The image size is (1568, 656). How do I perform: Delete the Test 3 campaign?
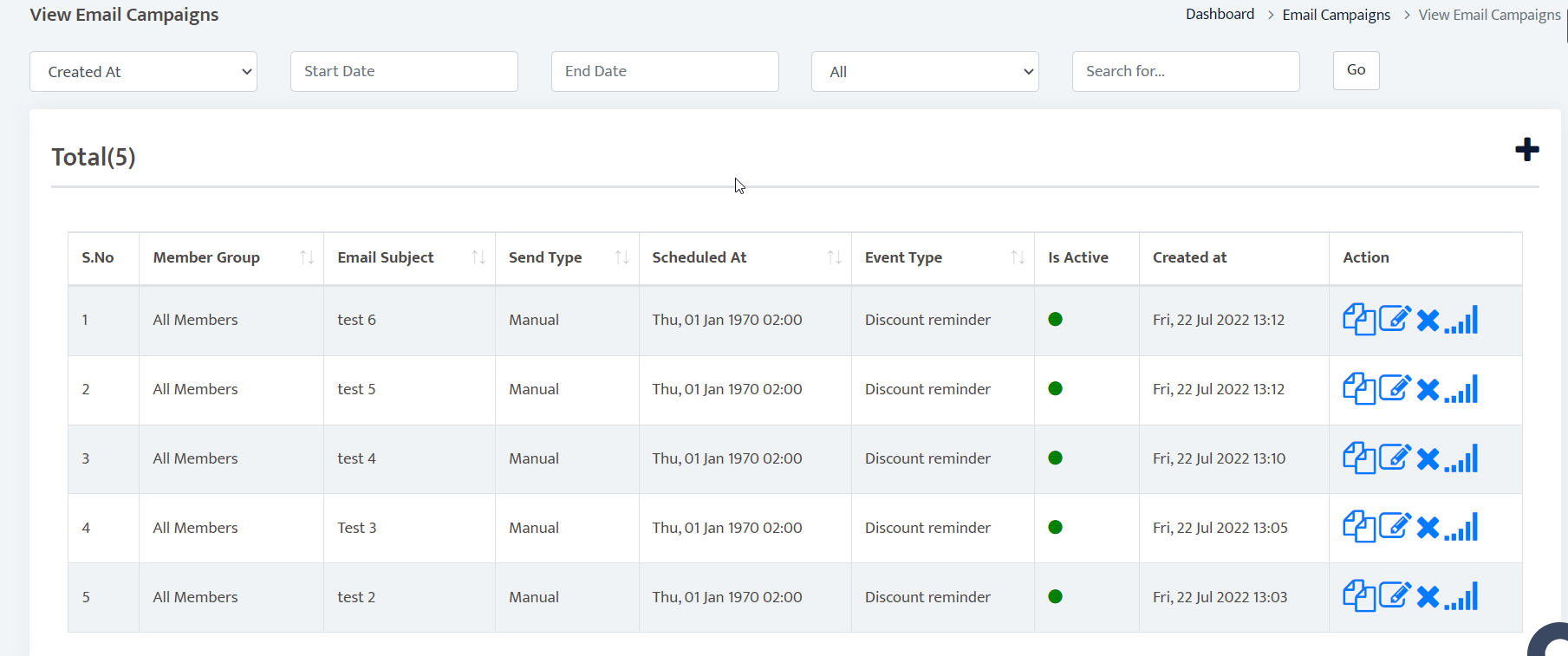click(1428, 528)
